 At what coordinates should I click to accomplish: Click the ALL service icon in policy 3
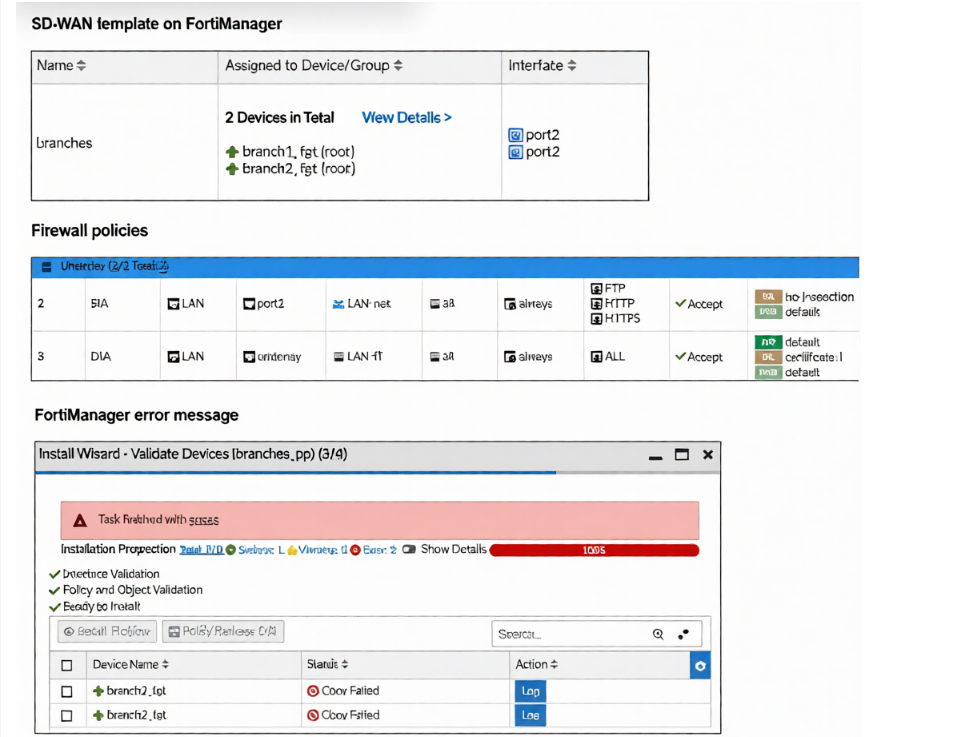point(596,357)
